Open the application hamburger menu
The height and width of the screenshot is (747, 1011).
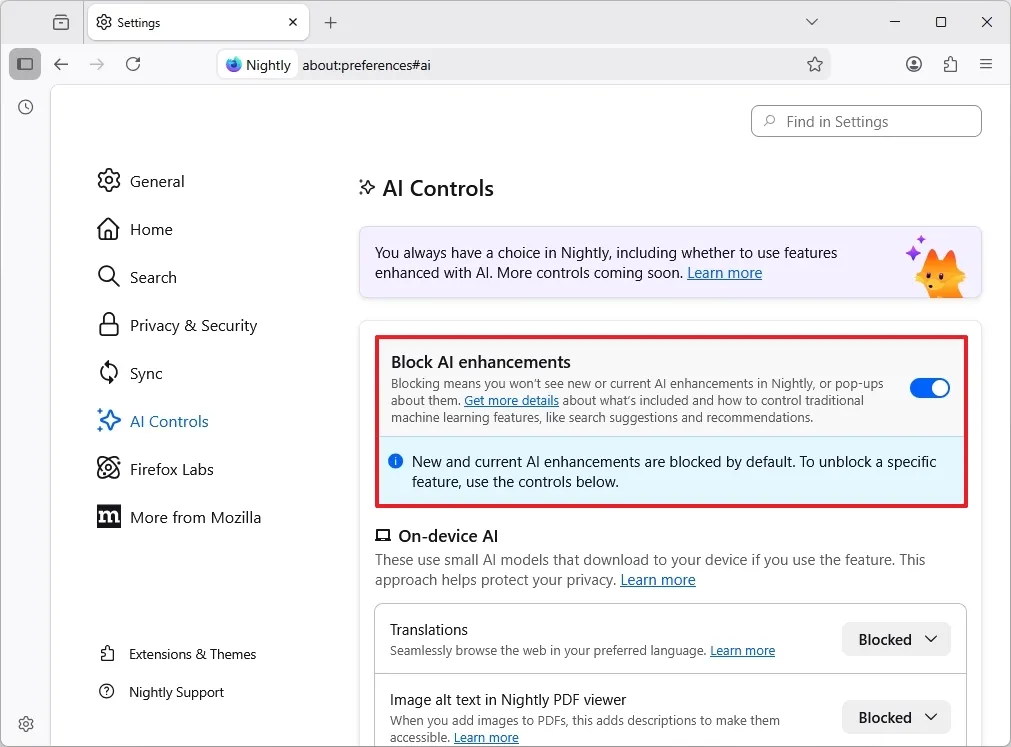pyautogui.click(x=986, y=64)
